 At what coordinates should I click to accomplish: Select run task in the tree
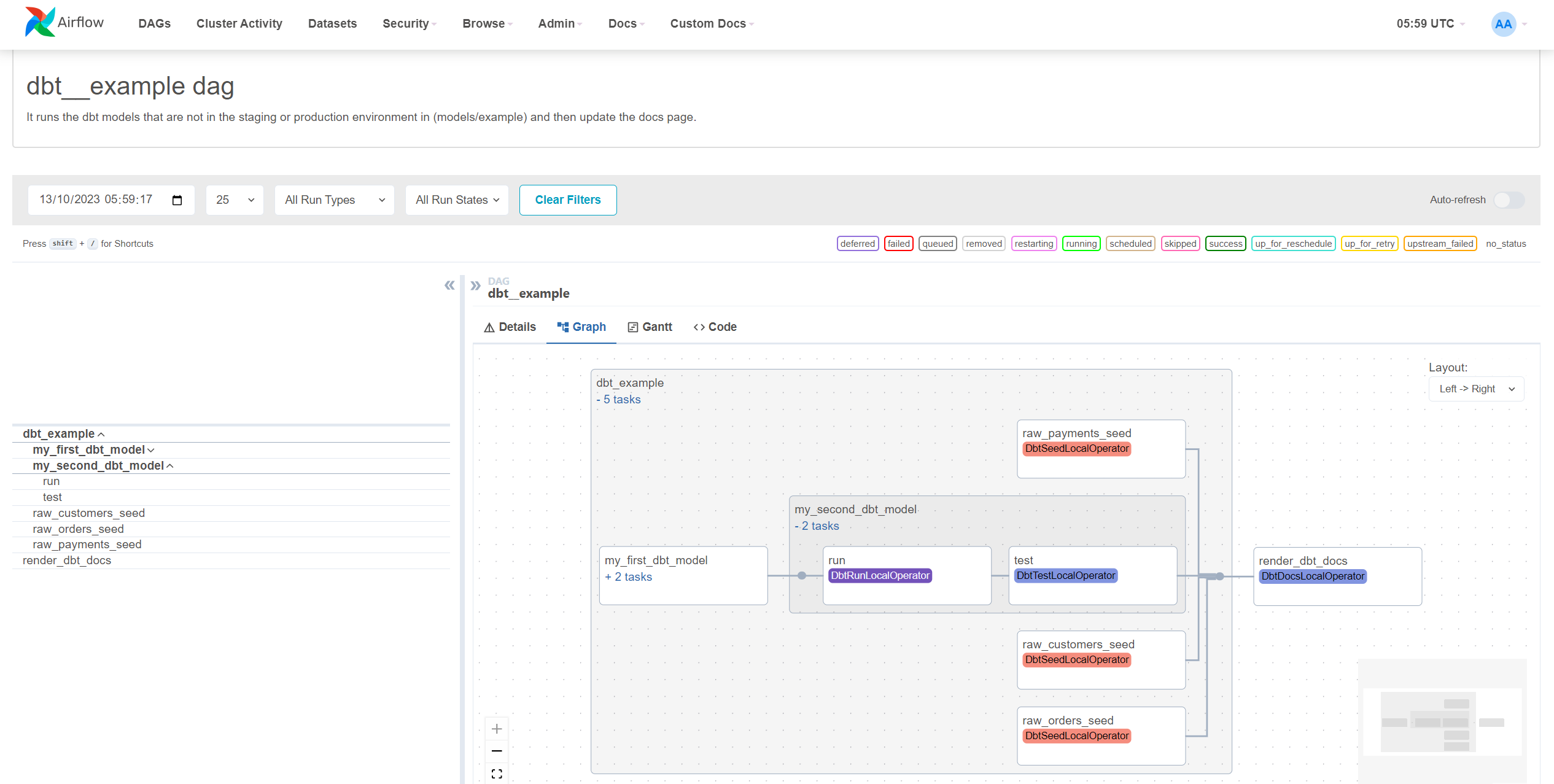pyautogui.click(x=231, y=481)
